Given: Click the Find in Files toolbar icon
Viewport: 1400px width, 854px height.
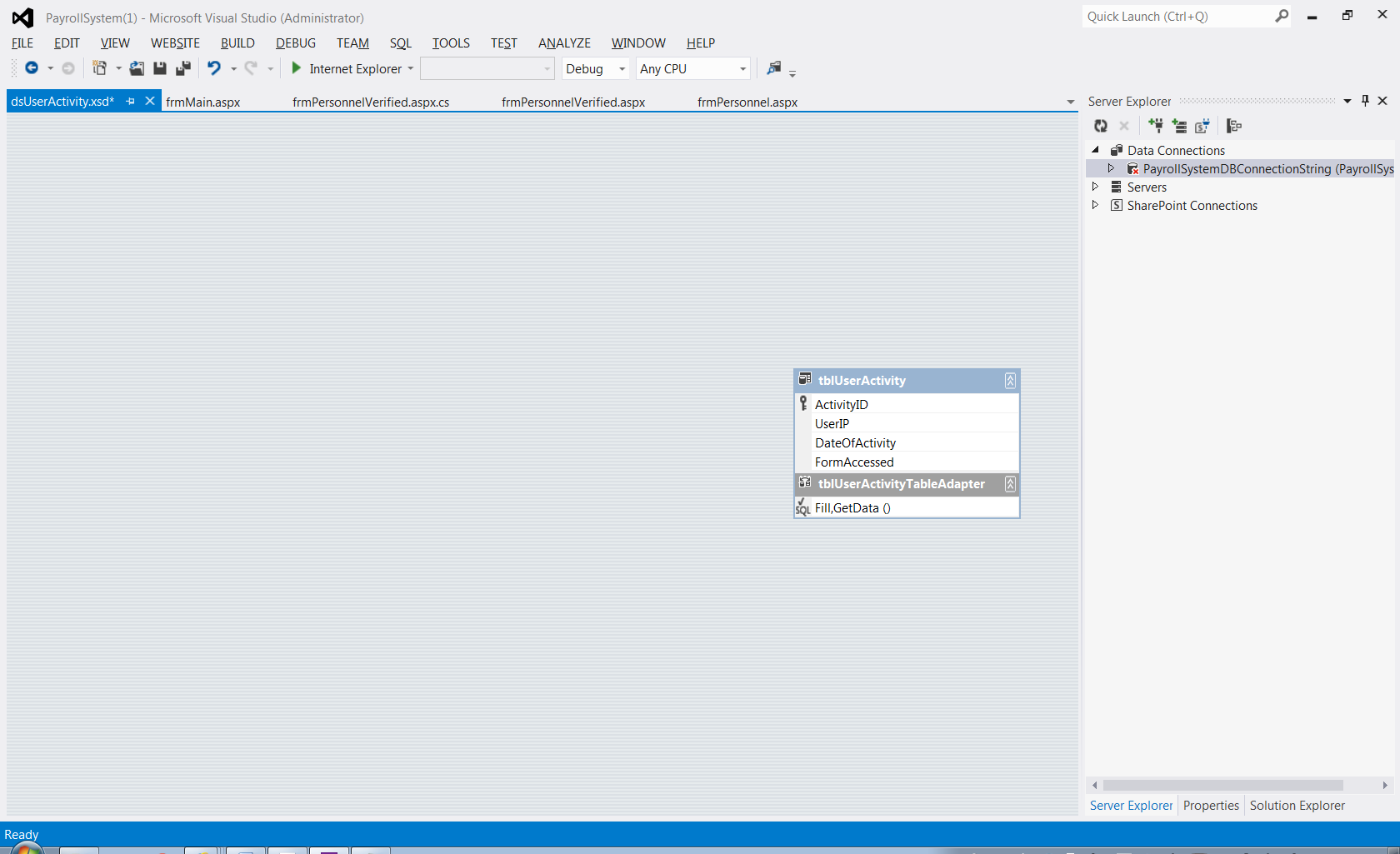Looking at the screenshot, I should [774, 68].
